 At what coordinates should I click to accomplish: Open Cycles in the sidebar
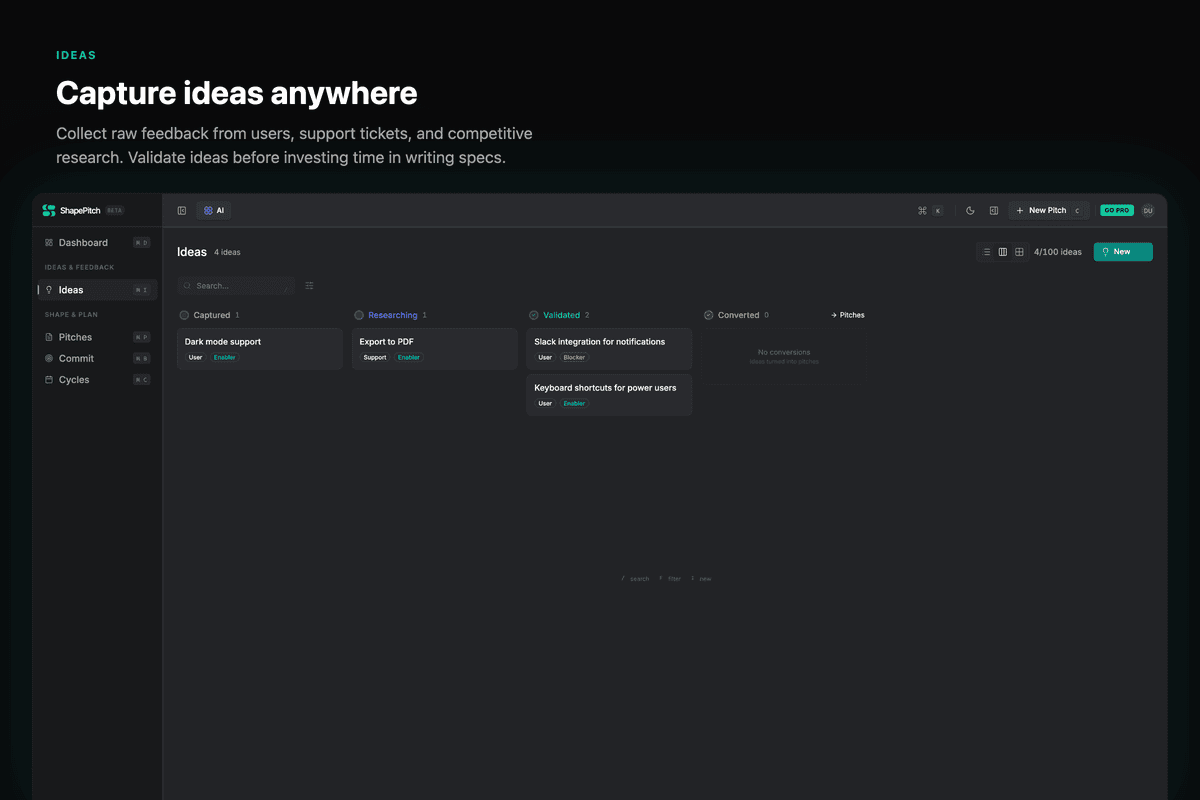point(74,380)
